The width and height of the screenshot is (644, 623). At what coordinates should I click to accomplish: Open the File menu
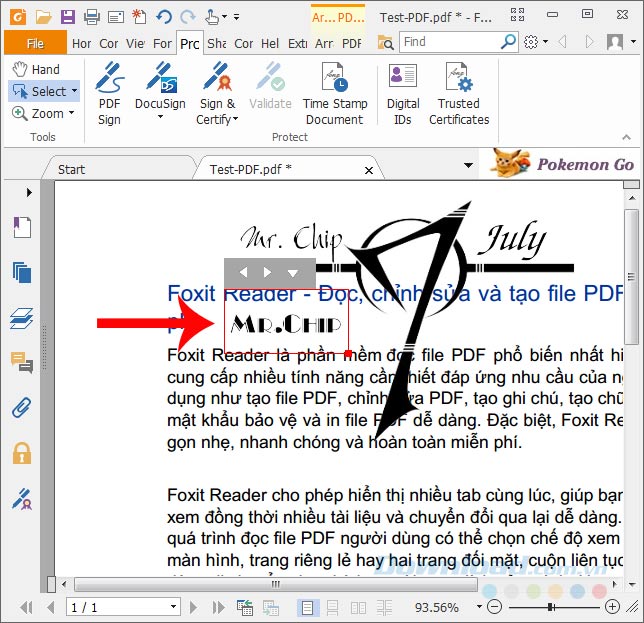pyautogui.click(x=35, y=43)
